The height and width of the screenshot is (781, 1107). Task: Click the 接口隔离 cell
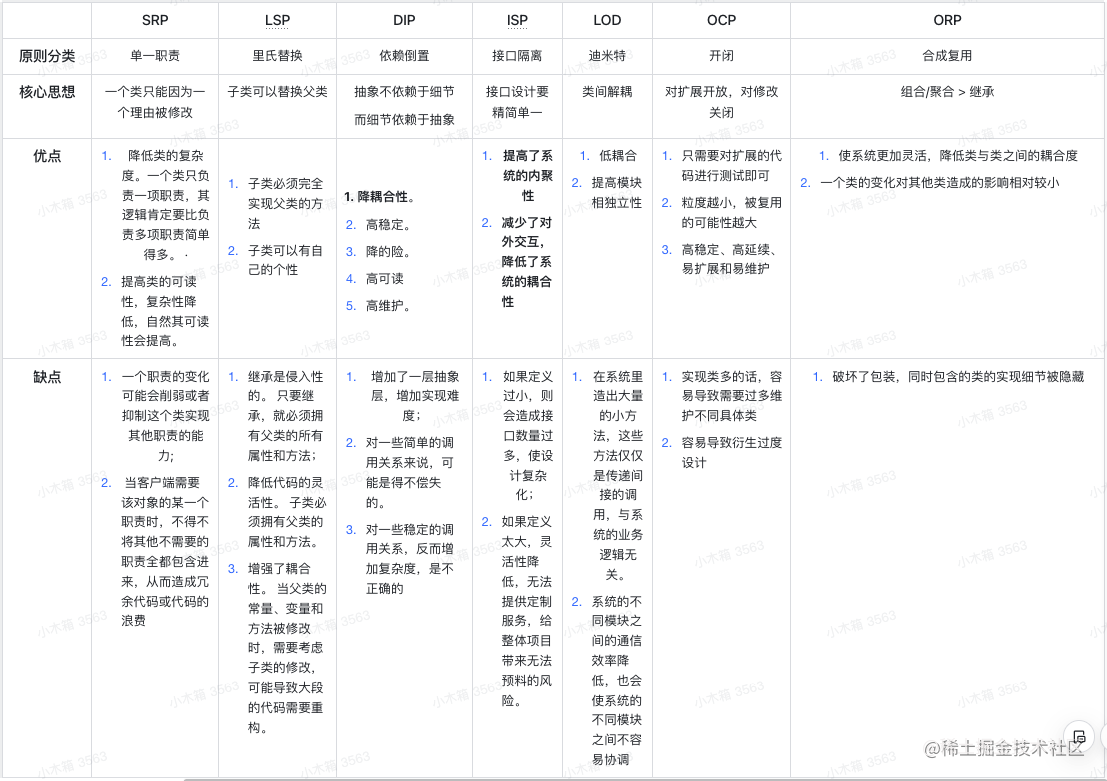(x=517, y=56)
